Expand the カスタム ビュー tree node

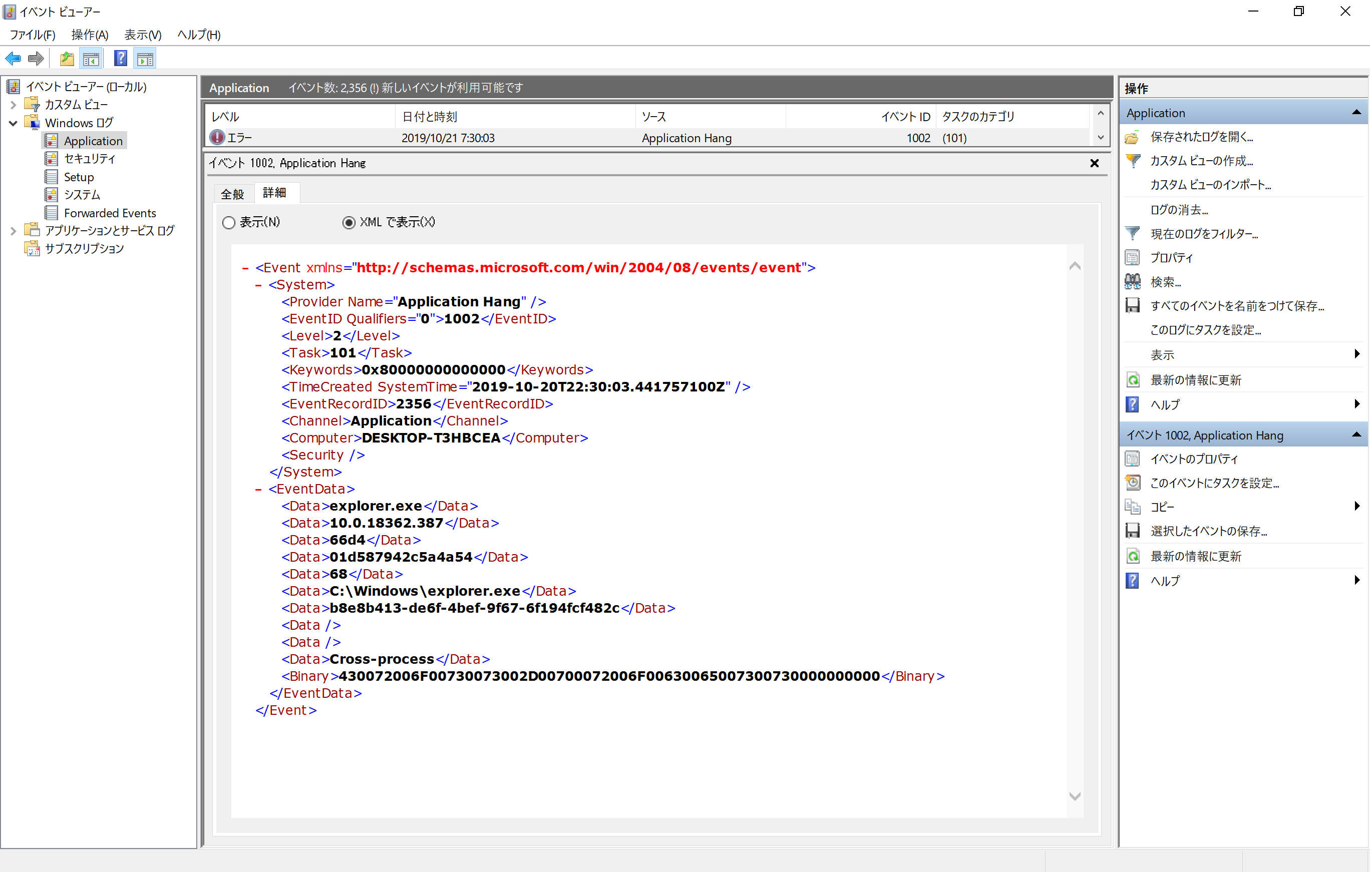pos(13,105)
